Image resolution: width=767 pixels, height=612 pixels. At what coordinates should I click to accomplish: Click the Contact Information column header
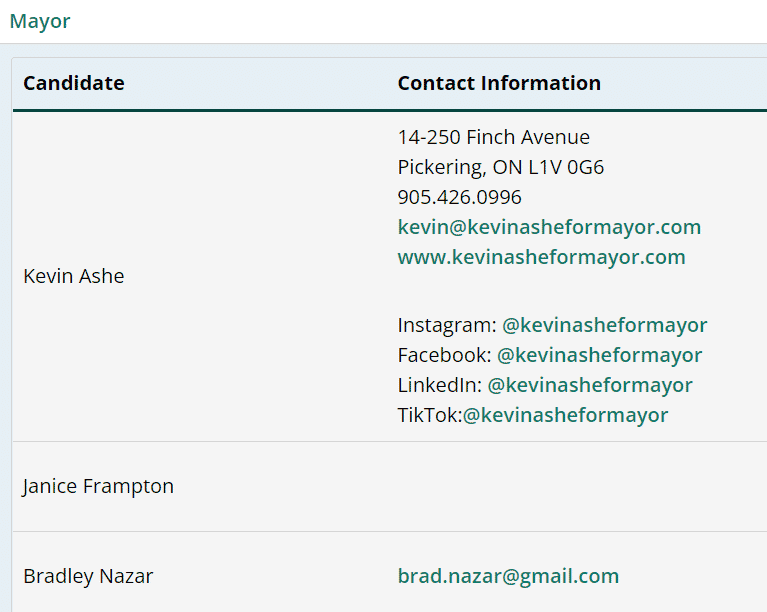click(x=499, y=83)
